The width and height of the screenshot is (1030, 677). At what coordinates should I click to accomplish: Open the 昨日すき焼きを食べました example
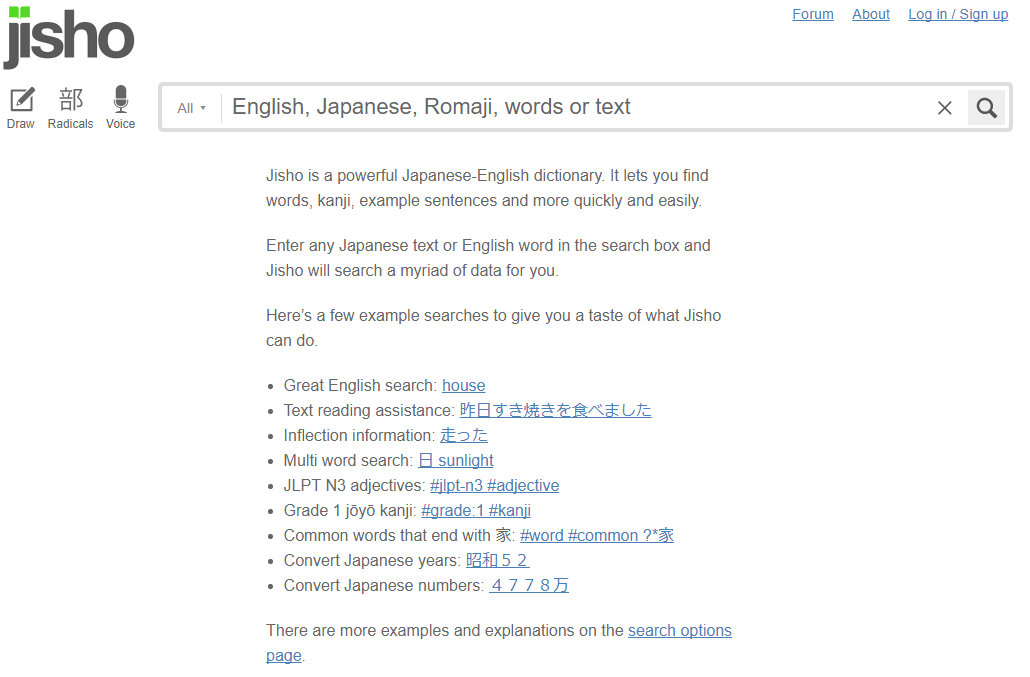pos(556,410)
